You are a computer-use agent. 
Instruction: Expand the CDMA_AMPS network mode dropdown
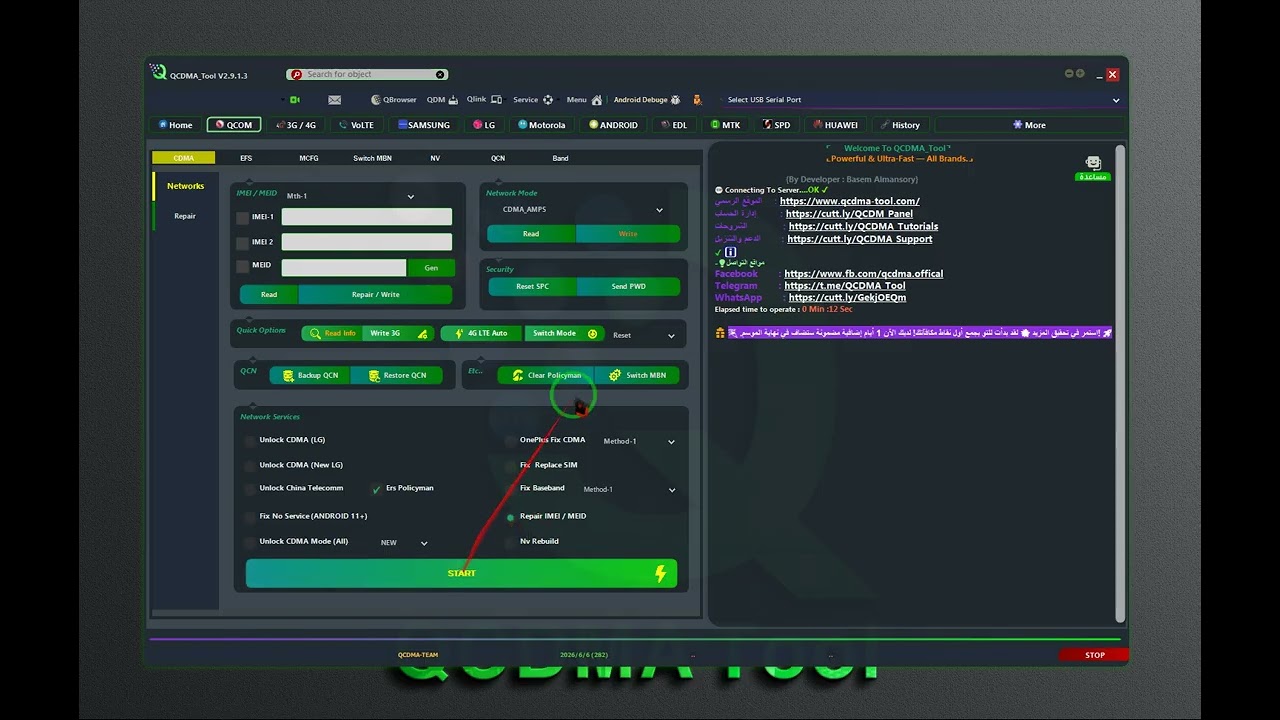[x=582, y=210]
